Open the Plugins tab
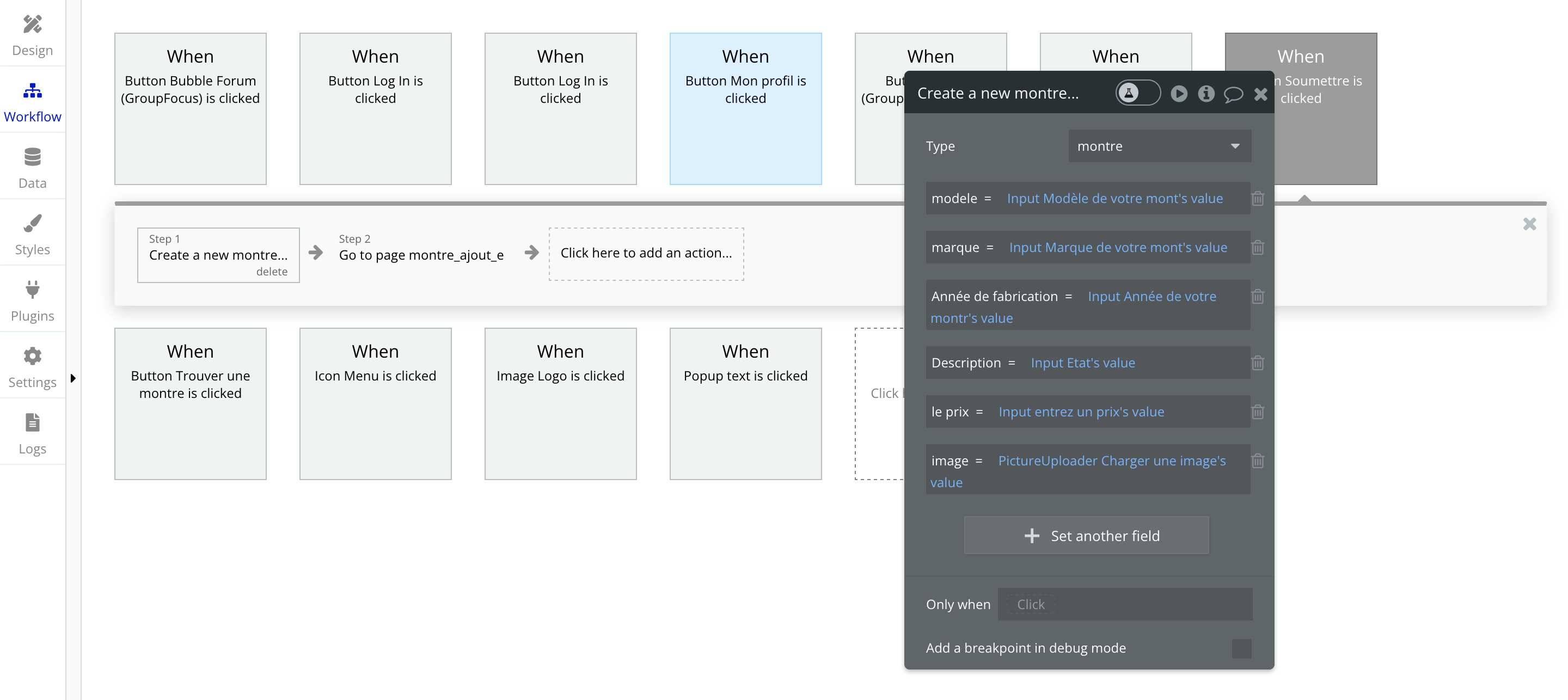Image resolution: width=1568 pixels, height=700 pixels. [x=32, y=300]
